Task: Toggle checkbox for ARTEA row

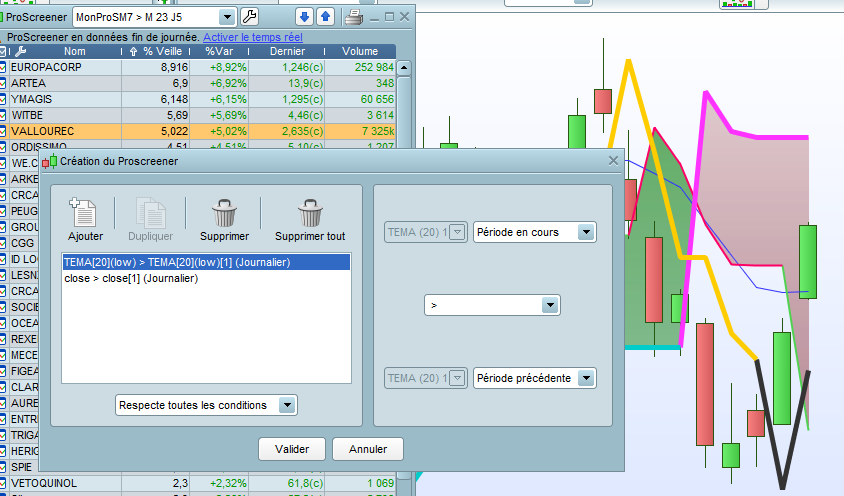Action: (x=2, y=83)
